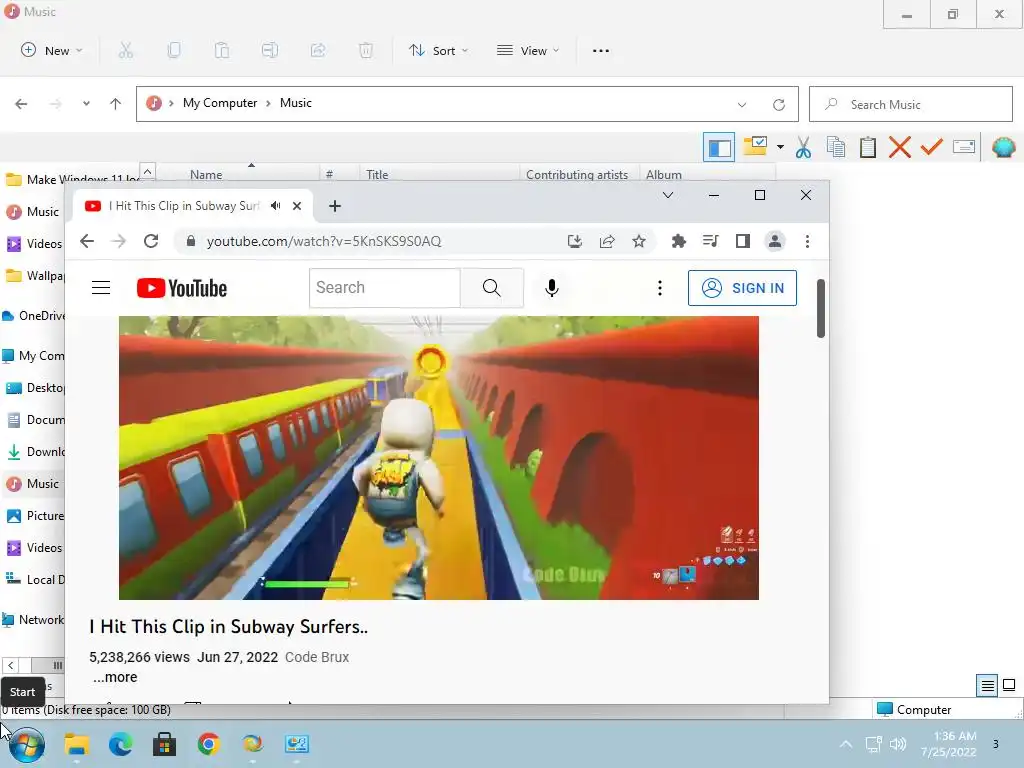This screenshot has width=1024, height=768.
Task: Click the YouTube SIGN IN button
Action: (742, 288)
